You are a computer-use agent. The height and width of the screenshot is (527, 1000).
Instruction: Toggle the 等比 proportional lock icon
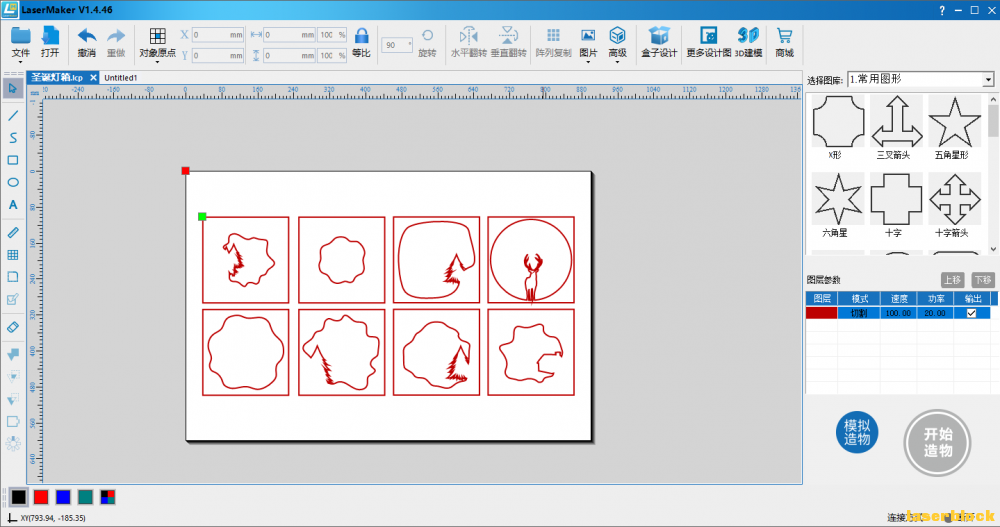coord(362,36)
